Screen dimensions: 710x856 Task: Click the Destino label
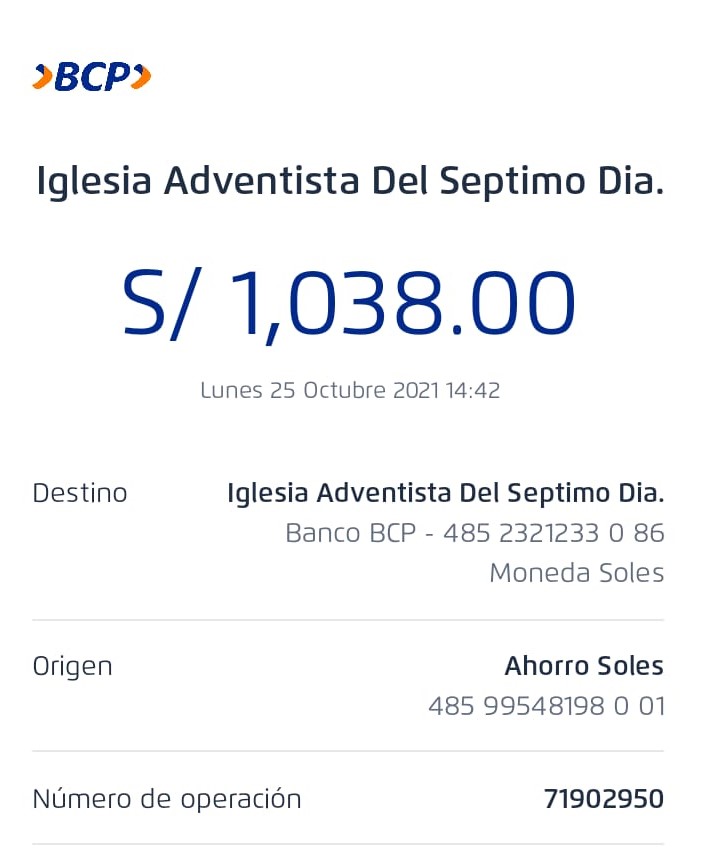point(80,493)
